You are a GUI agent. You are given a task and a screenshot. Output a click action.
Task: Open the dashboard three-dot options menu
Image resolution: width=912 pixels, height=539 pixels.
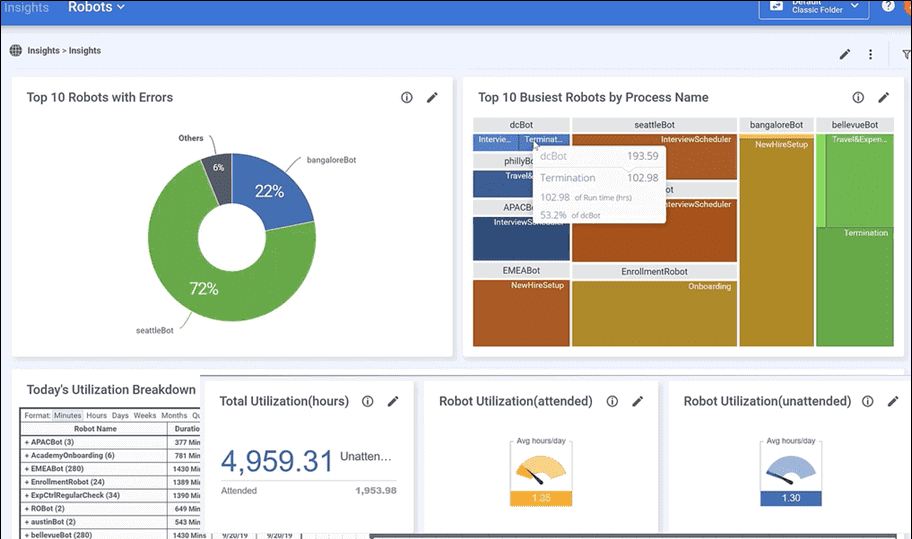[870, 54]
